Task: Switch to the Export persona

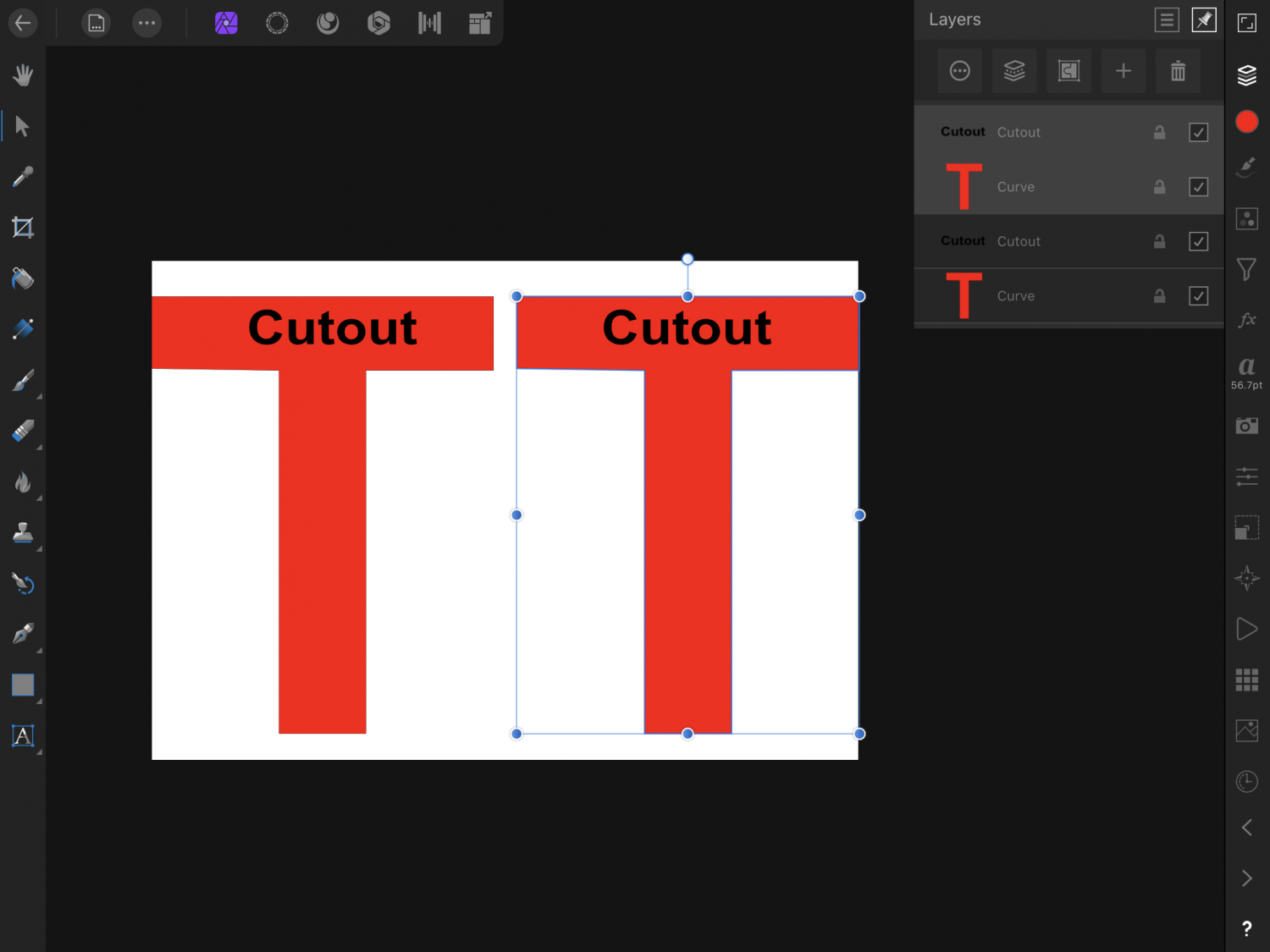Action: coord(480,23)
